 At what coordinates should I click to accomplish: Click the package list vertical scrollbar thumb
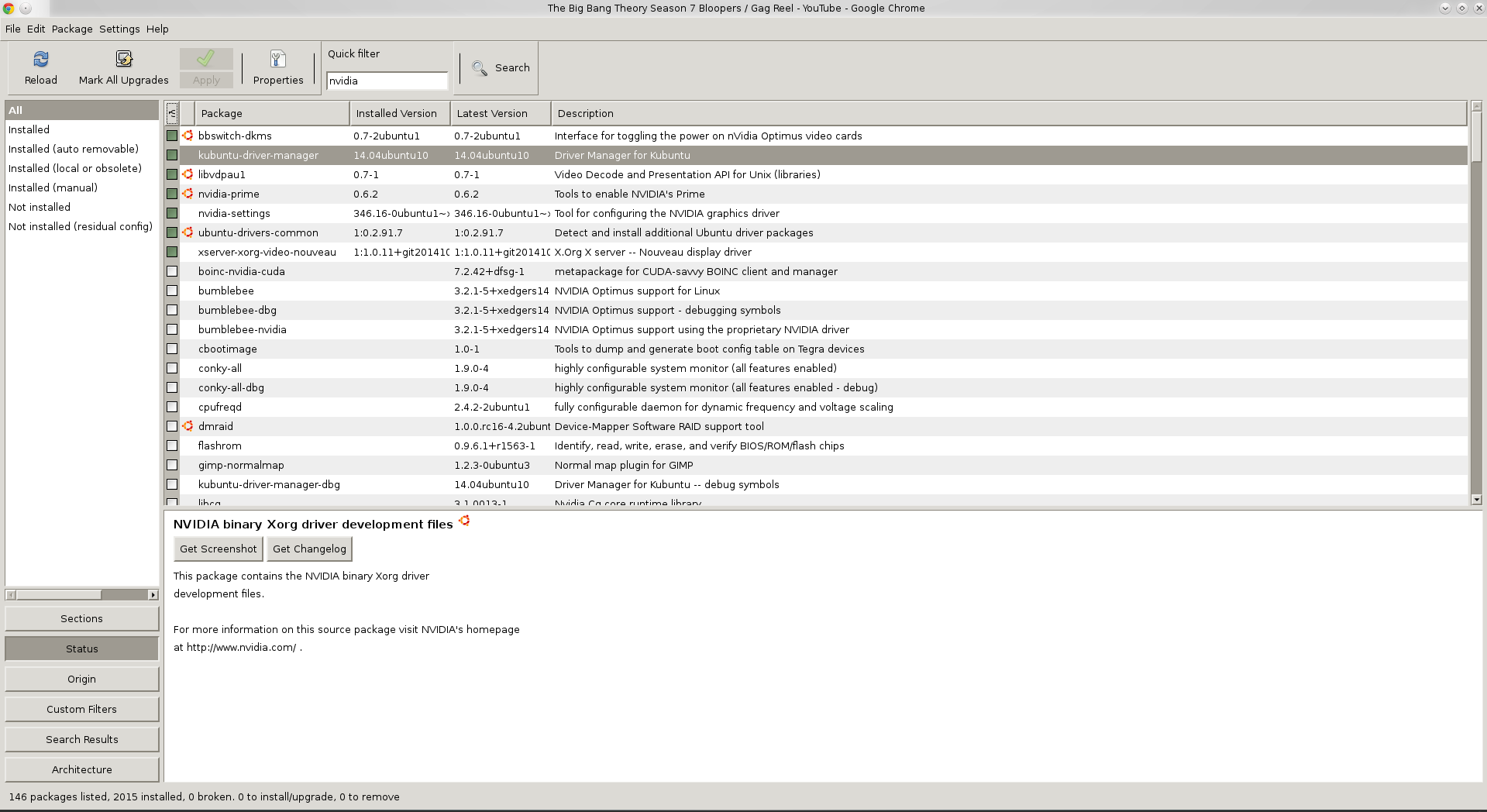1476,136
